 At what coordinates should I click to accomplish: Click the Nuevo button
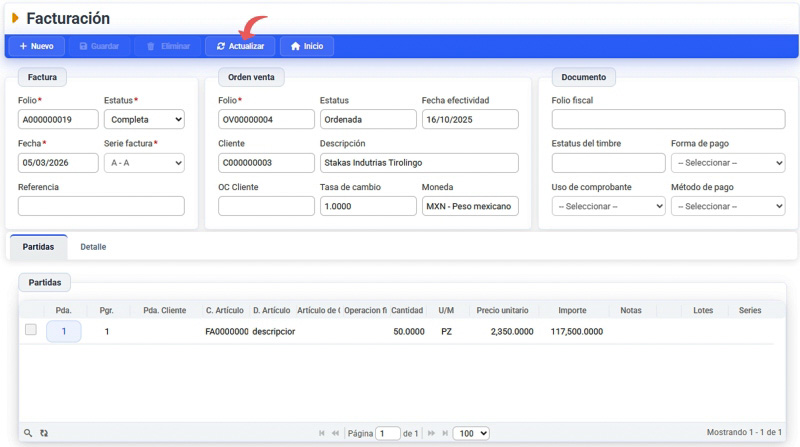tap(36, 46)
